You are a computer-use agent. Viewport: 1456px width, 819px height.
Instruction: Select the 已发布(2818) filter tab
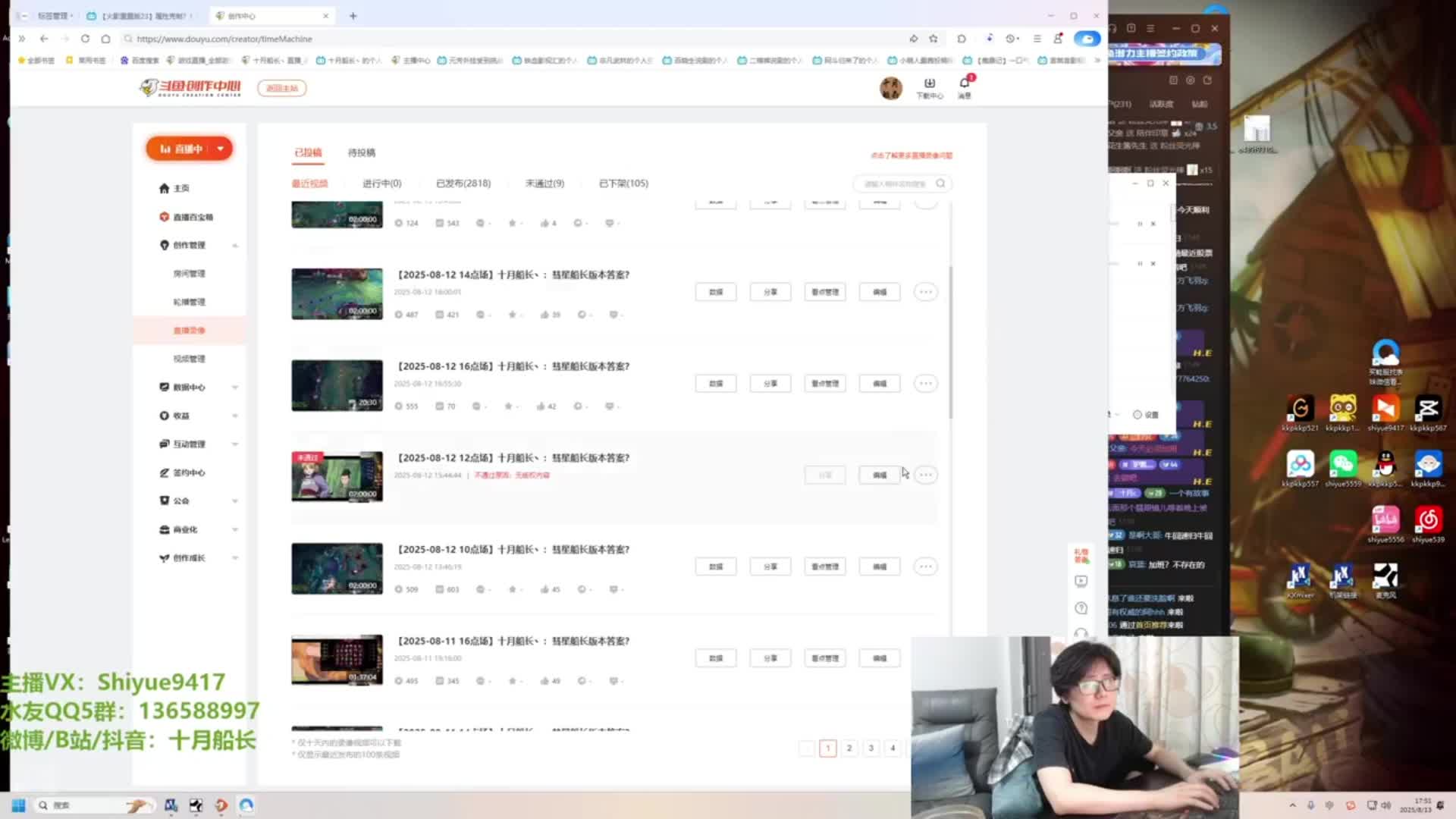coord(463,184)
